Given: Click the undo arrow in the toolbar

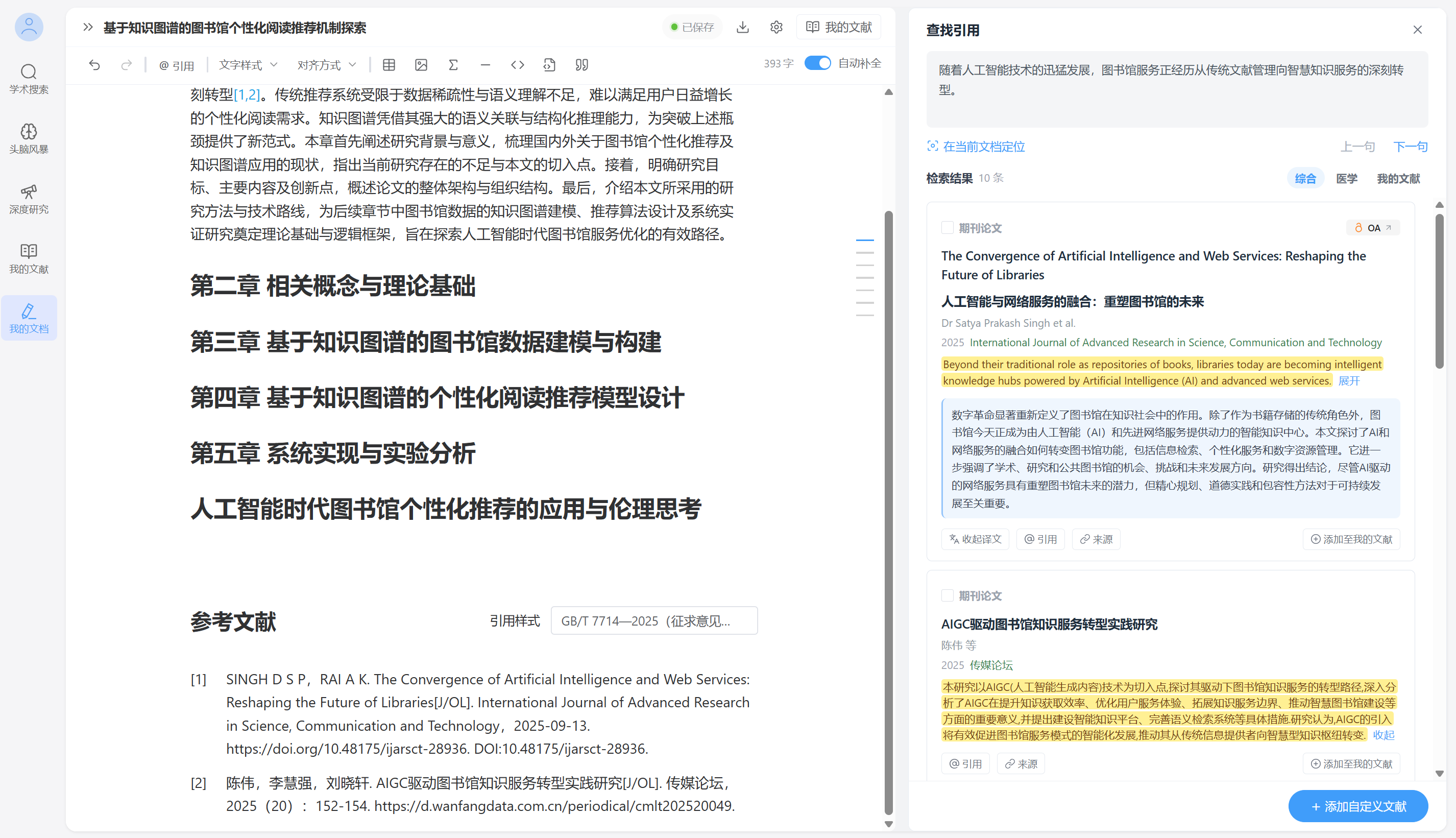Looking at the screenshot, I should 94,65.
